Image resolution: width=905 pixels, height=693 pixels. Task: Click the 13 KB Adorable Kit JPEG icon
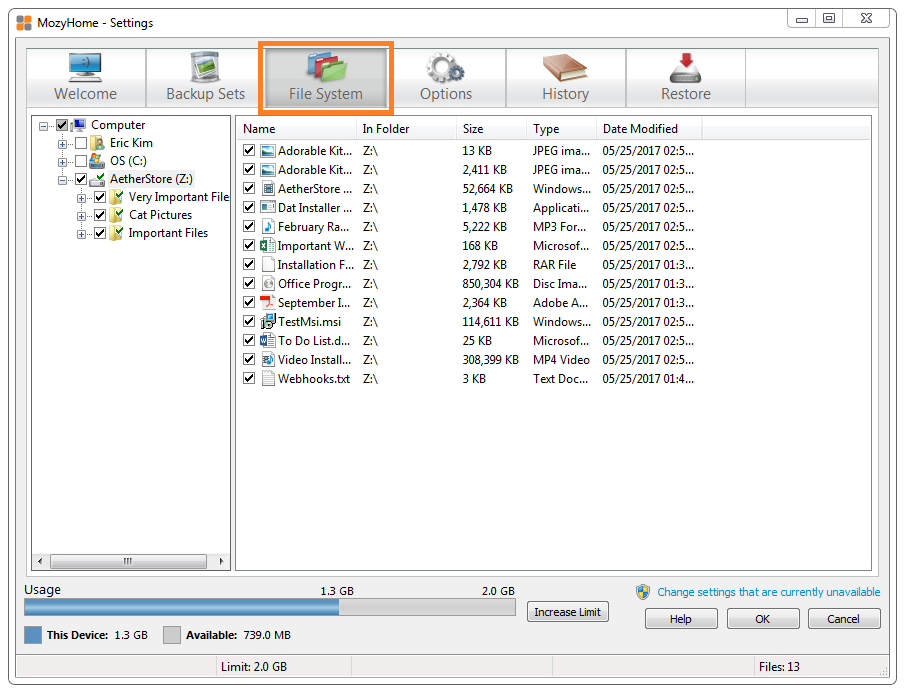tap(268, 151)
